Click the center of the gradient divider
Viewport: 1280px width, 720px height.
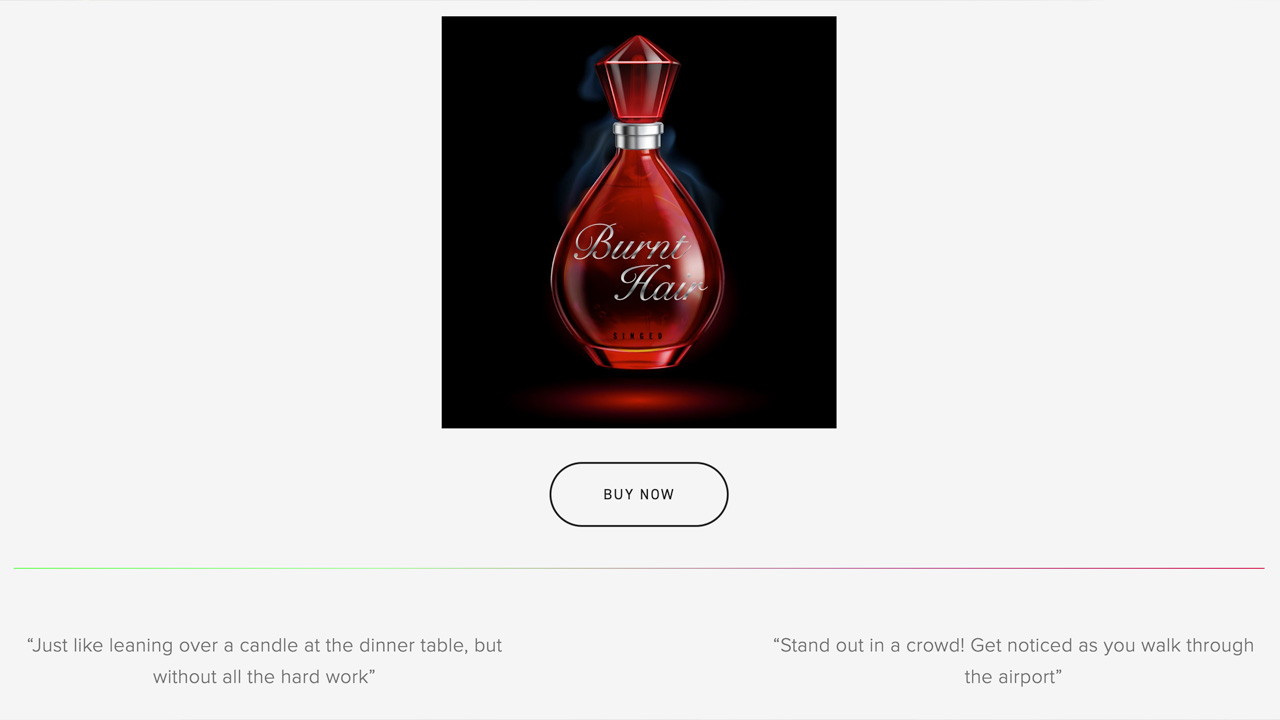(x=639, y=568)
